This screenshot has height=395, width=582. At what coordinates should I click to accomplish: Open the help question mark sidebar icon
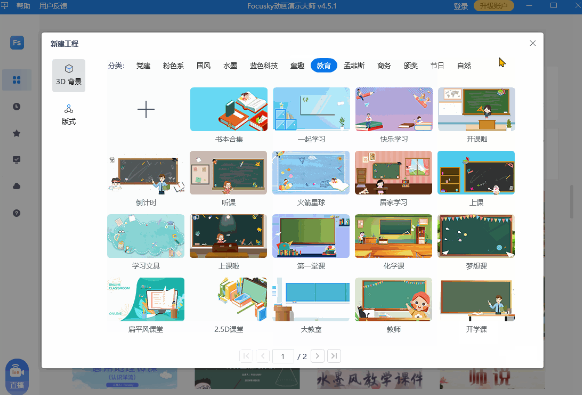[17, 213]
